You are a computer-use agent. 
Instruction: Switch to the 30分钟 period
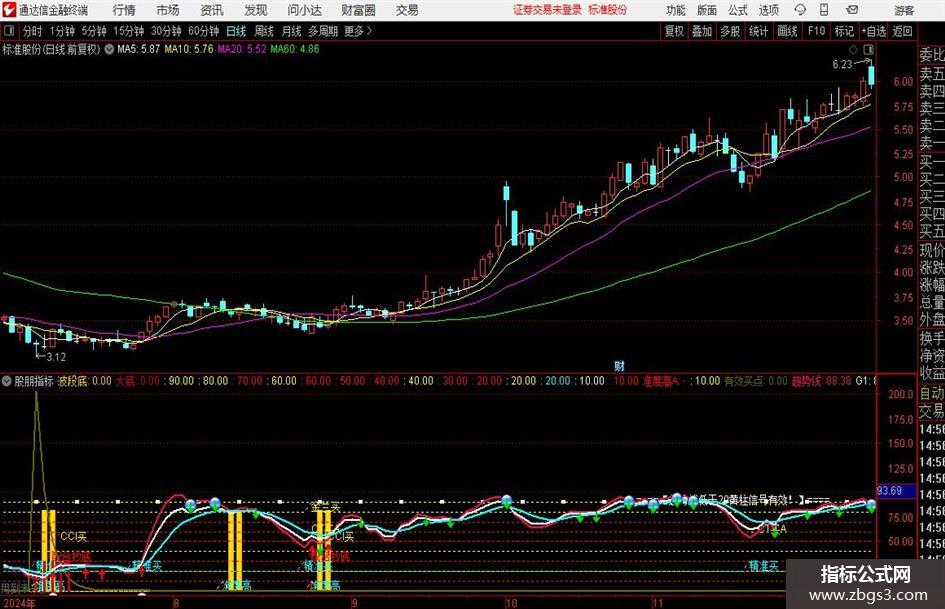[166, 31]
